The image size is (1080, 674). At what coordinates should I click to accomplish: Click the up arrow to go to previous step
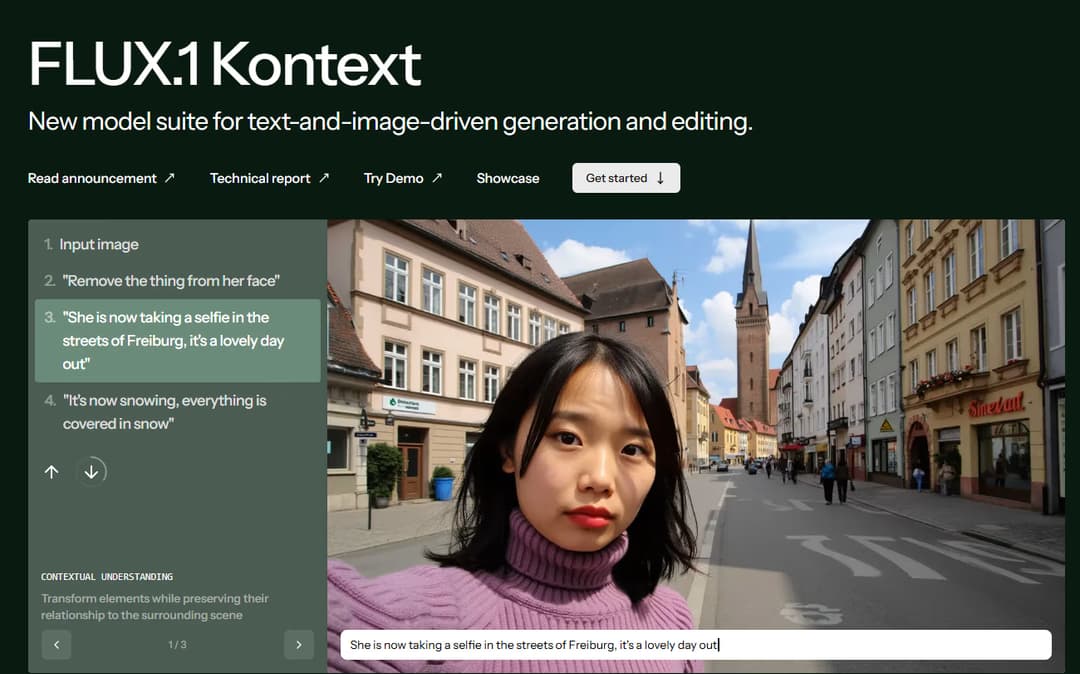coord(52,472)
